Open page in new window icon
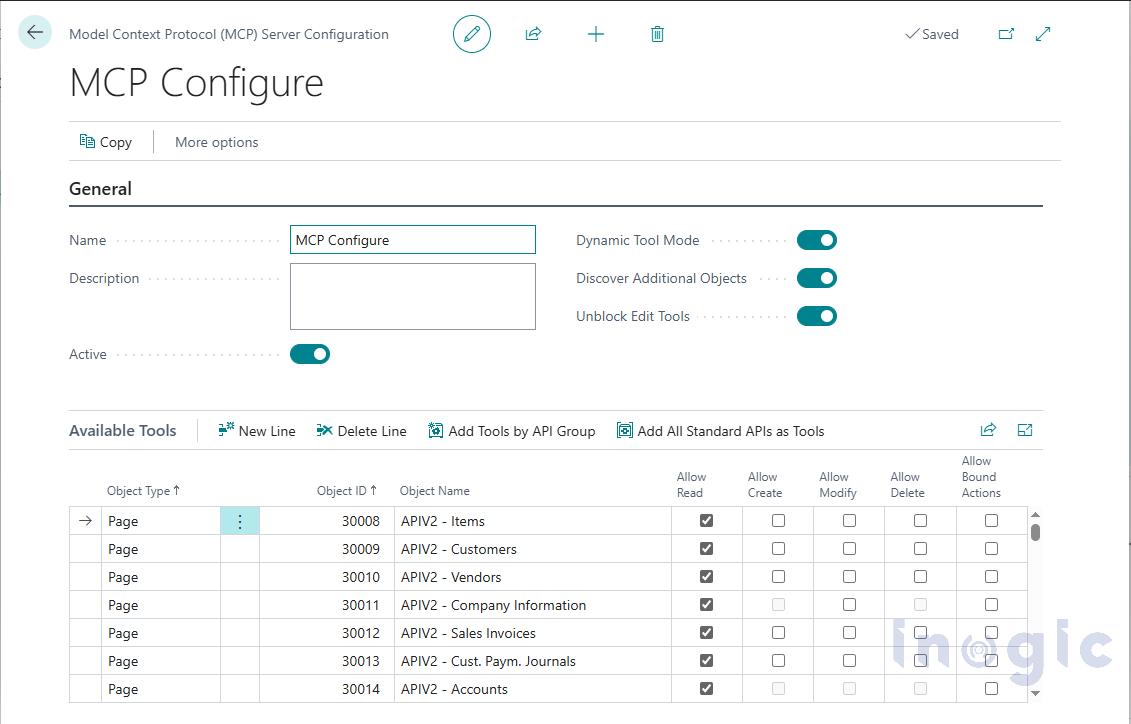Image resolution: width=1131 pixels, height=724 pixels. pyautogui.click(x=1006, y=34)
